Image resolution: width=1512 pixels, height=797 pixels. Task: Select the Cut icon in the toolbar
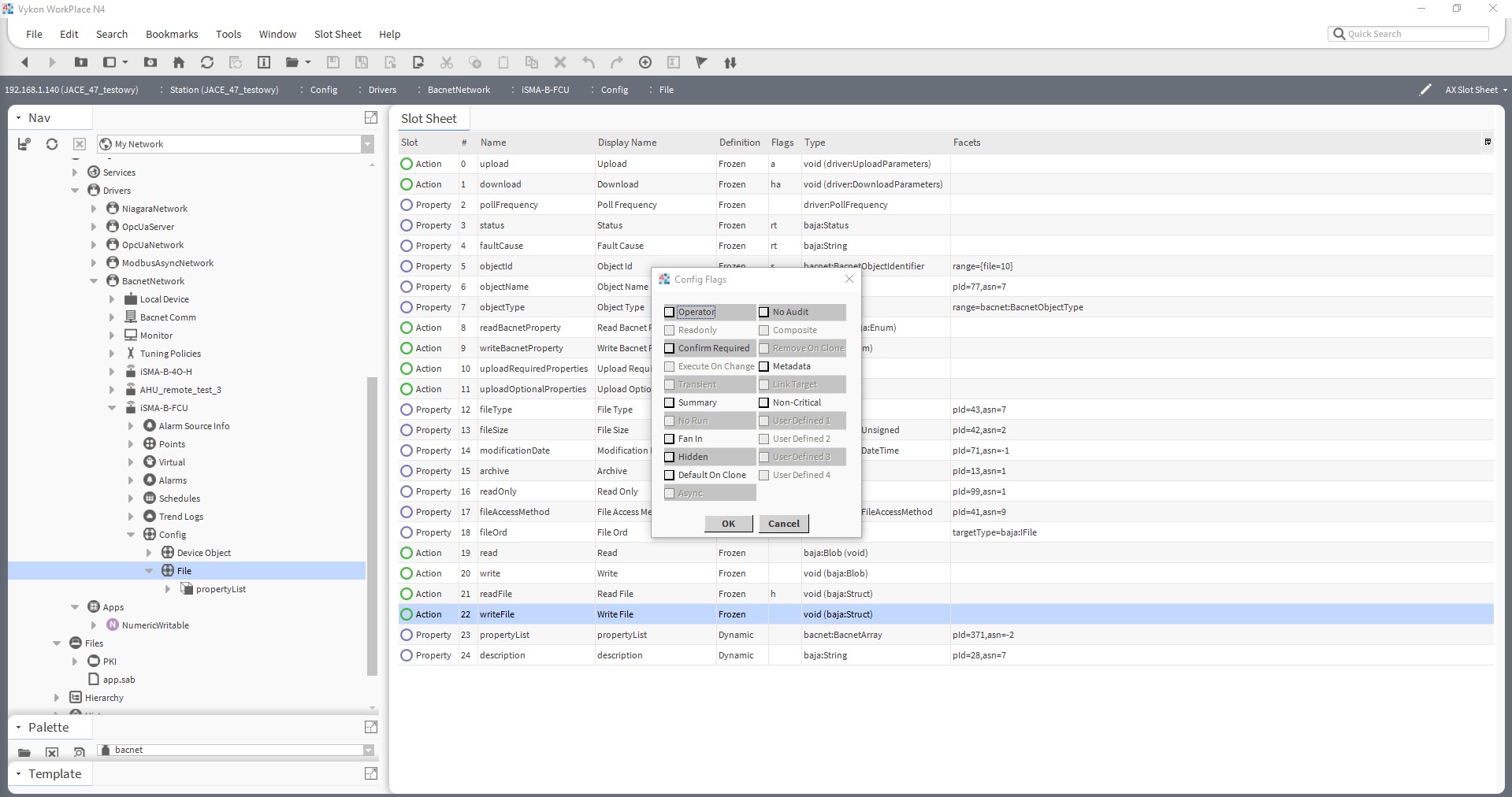pos(447,62)
